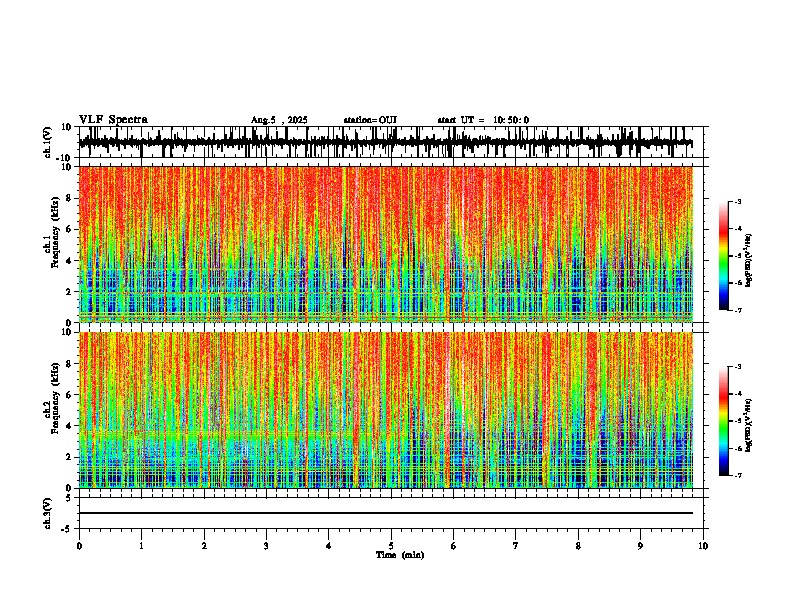
Task: Click the 8 minute tick label on time axis
Action: click(x=578, y=546)
